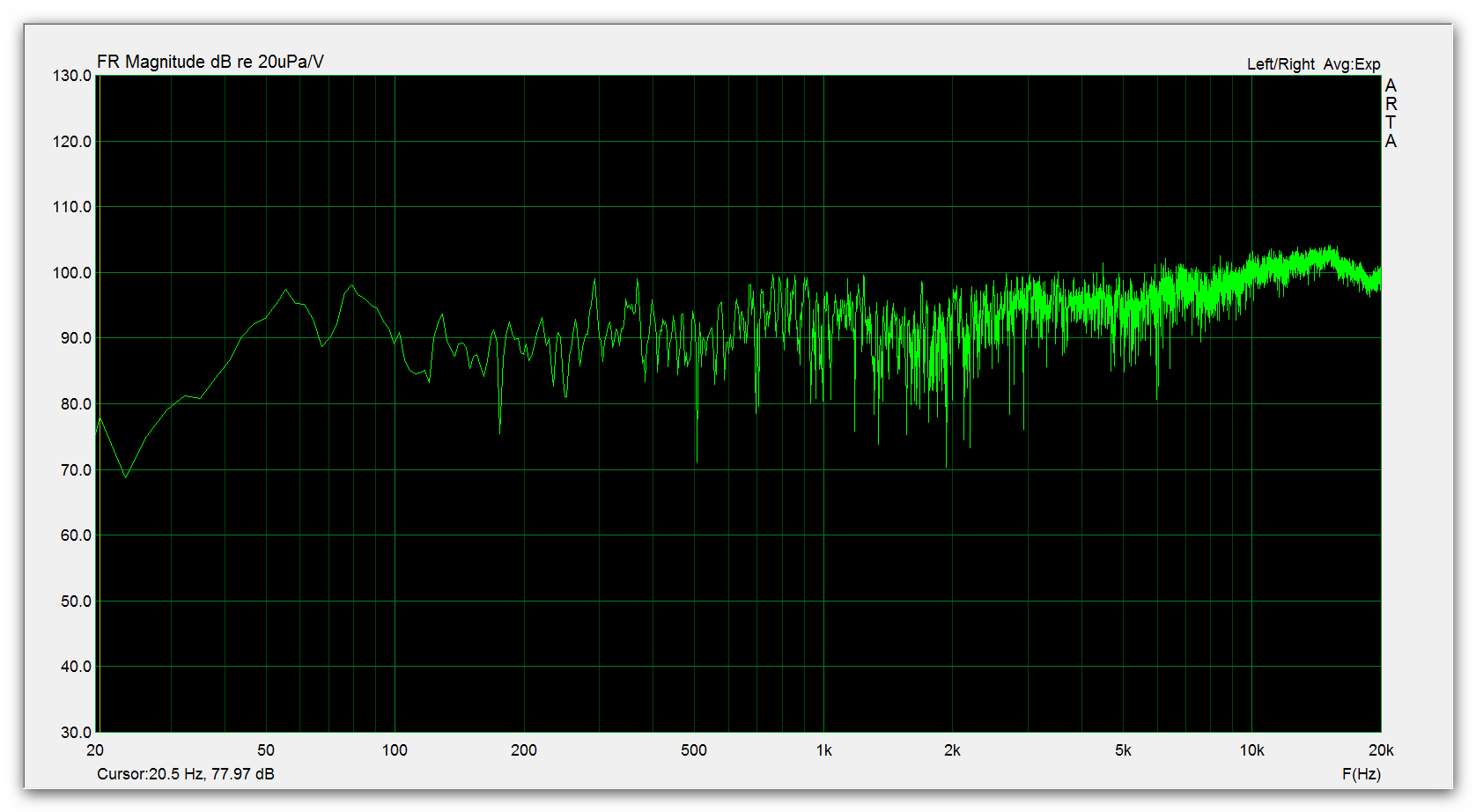Image resolution: width=1476 pixels, height=812 pixels.
Task: Click the 80.0 dB axis value
Action: coord(76,404)
